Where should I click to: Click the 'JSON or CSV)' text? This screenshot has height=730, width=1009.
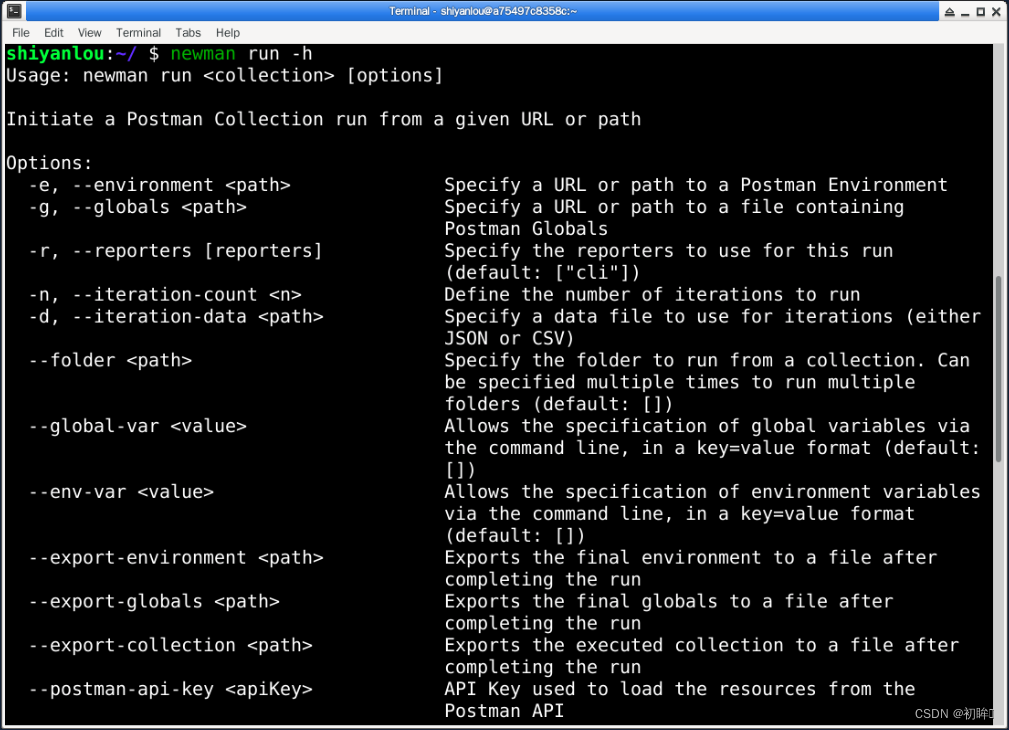(509, 339)
